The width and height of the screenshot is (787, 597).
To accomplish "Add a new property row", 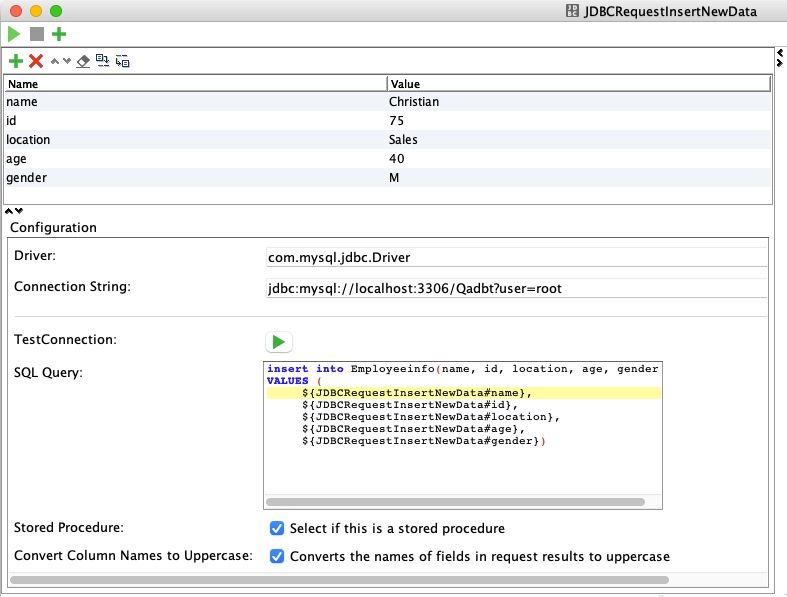I will 15,61.
